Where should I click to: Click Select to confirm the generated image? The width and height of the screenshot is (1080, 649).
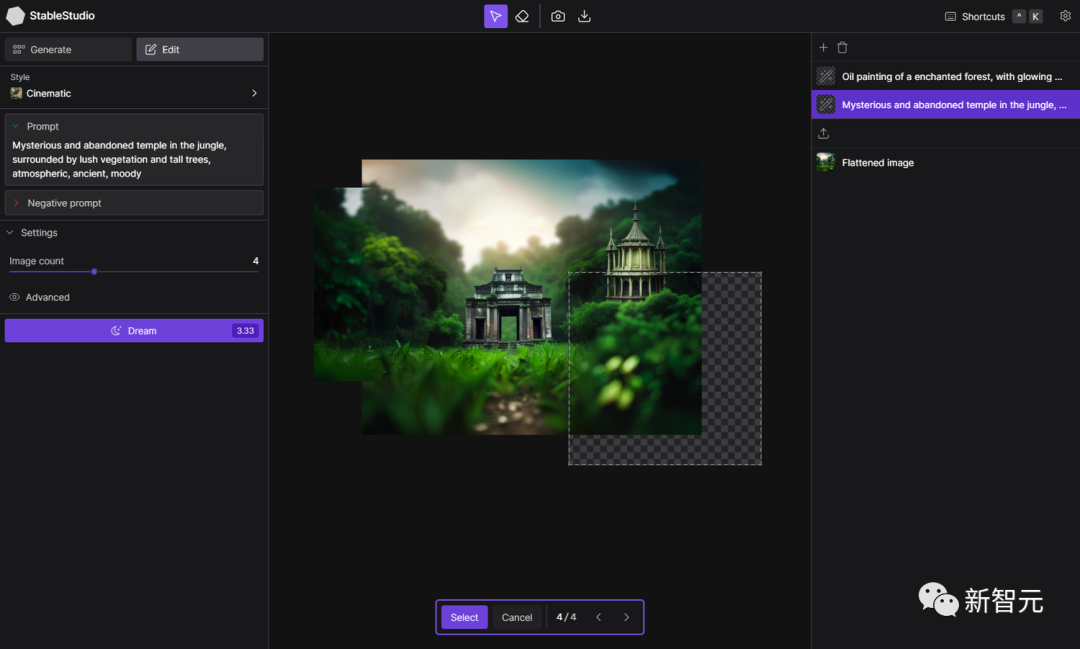(x=464, y=617)
